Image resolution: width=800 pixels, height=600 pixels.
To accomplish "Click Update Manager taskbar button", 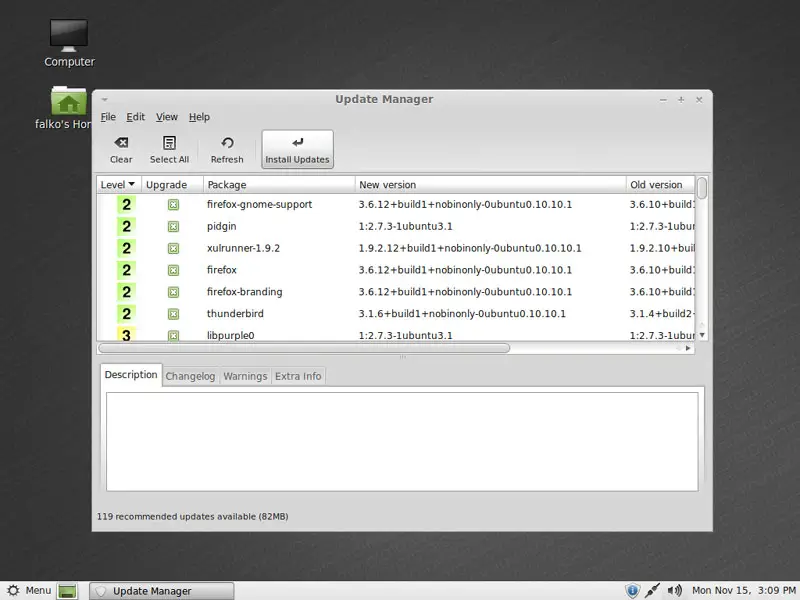I will [x=162, y=591].
